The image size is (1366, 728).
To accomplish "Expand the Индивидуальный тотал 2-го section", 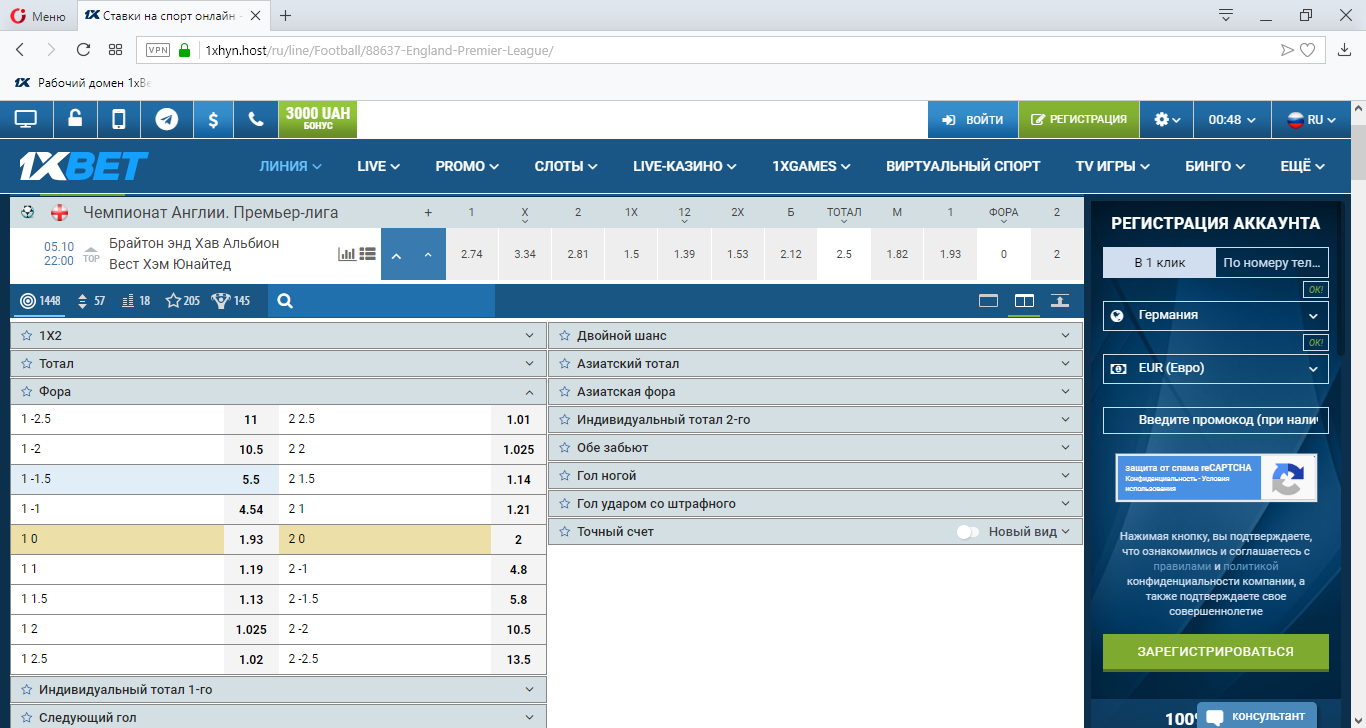I will pyautogui.click(x=816, y=420).
